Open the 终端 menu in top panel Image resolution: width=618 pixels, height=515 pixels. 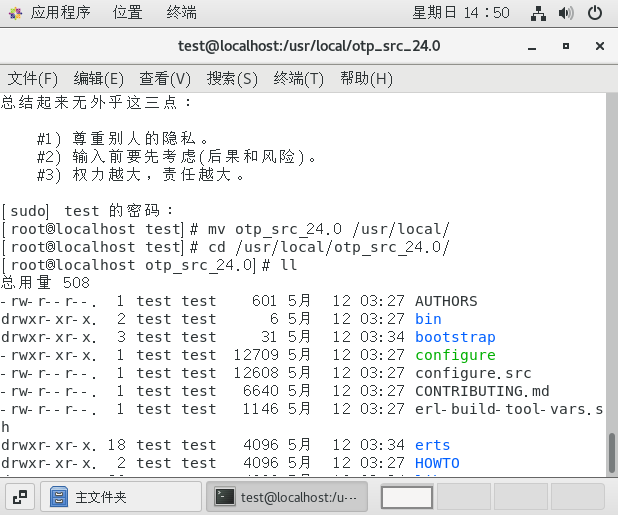[181, 13]
